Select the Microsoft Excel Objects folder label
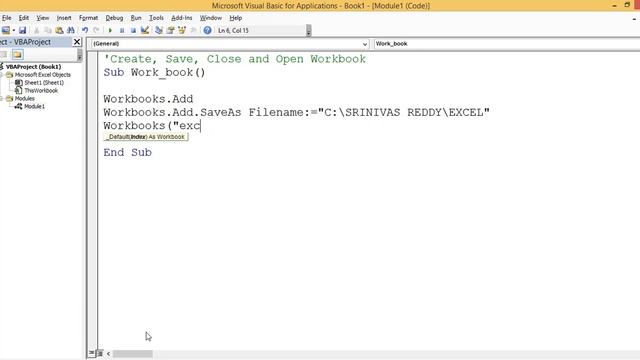Image resolution: width=640 pixels, height=360 pixels. (42, 75)
